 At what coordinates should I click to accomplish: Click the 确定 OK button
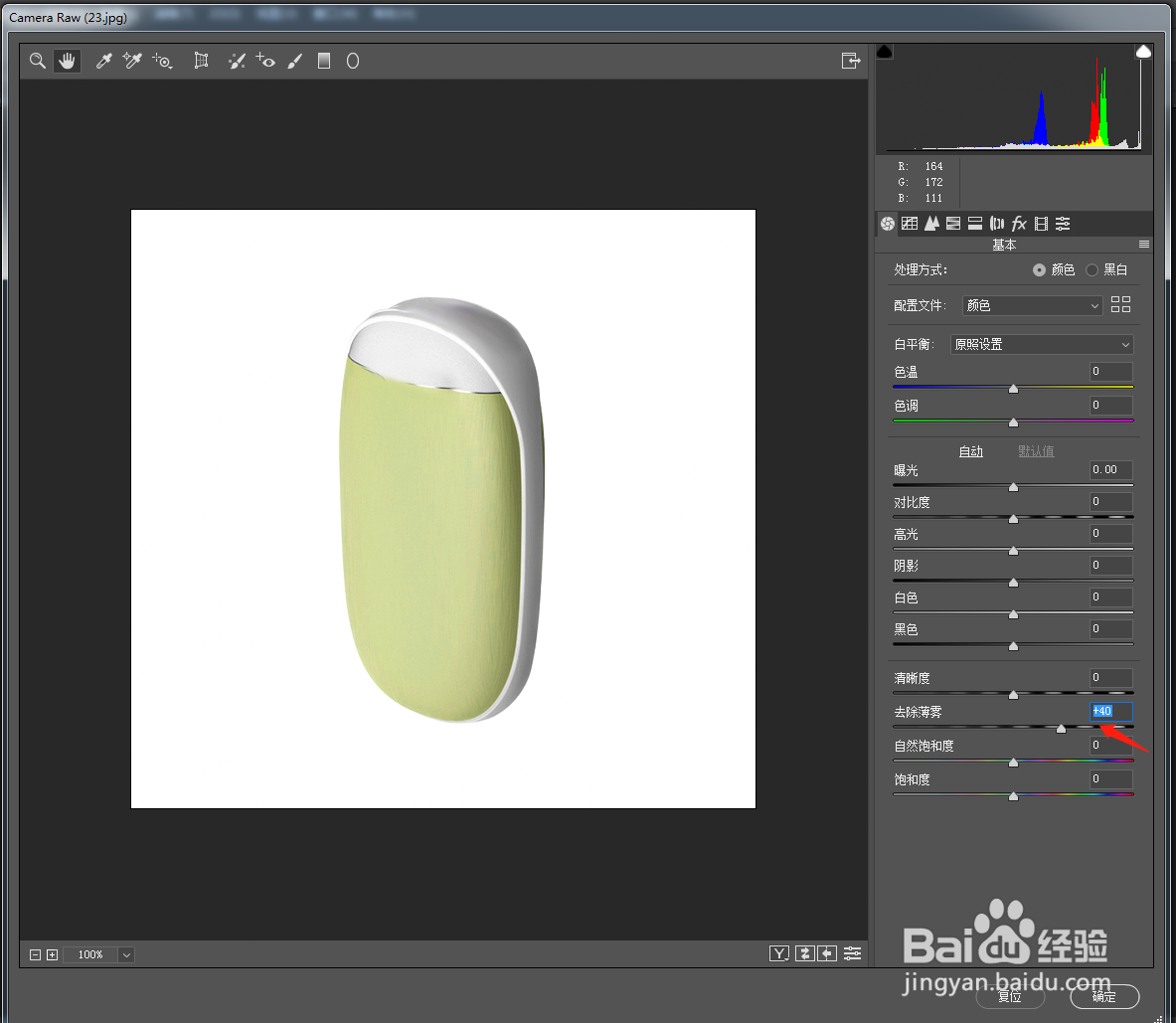click(1104, 996)
